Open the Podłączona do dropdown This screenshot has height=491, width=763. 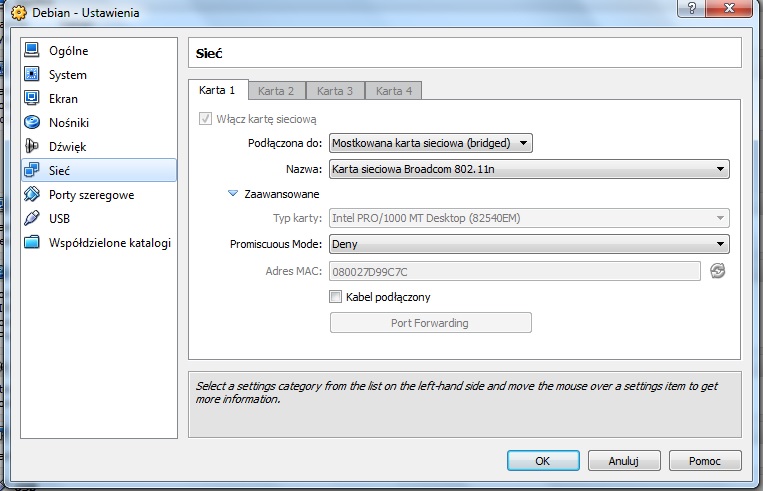[x=430, y=143]
